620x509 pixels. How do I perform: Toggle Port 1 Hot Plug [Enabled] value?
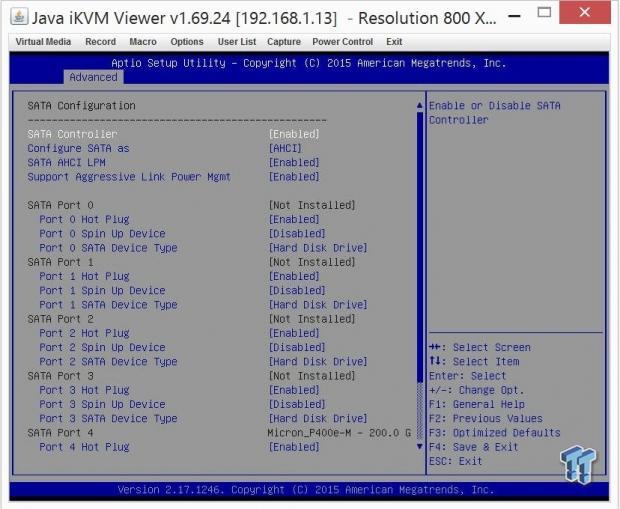point(294,276)
